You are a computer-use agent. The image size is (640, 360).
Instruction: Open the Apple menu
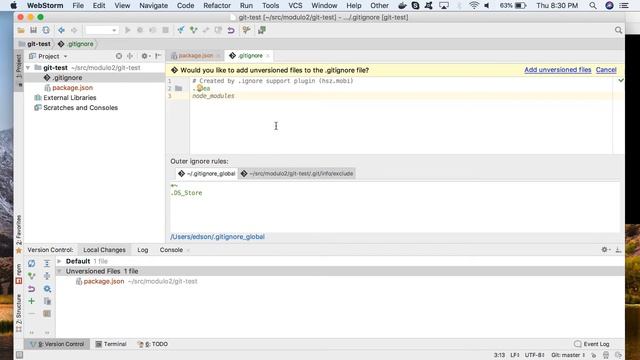(13, 5)
